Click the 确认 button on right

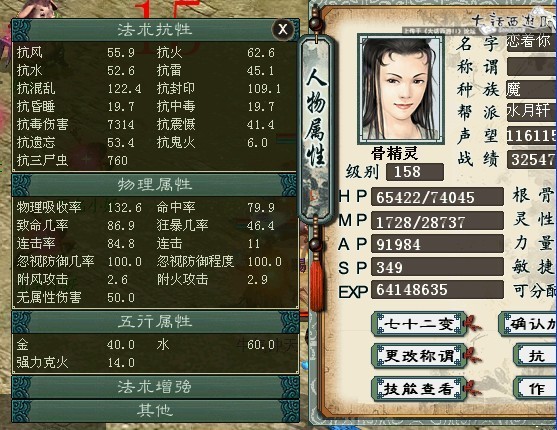(x=528, y=324)
